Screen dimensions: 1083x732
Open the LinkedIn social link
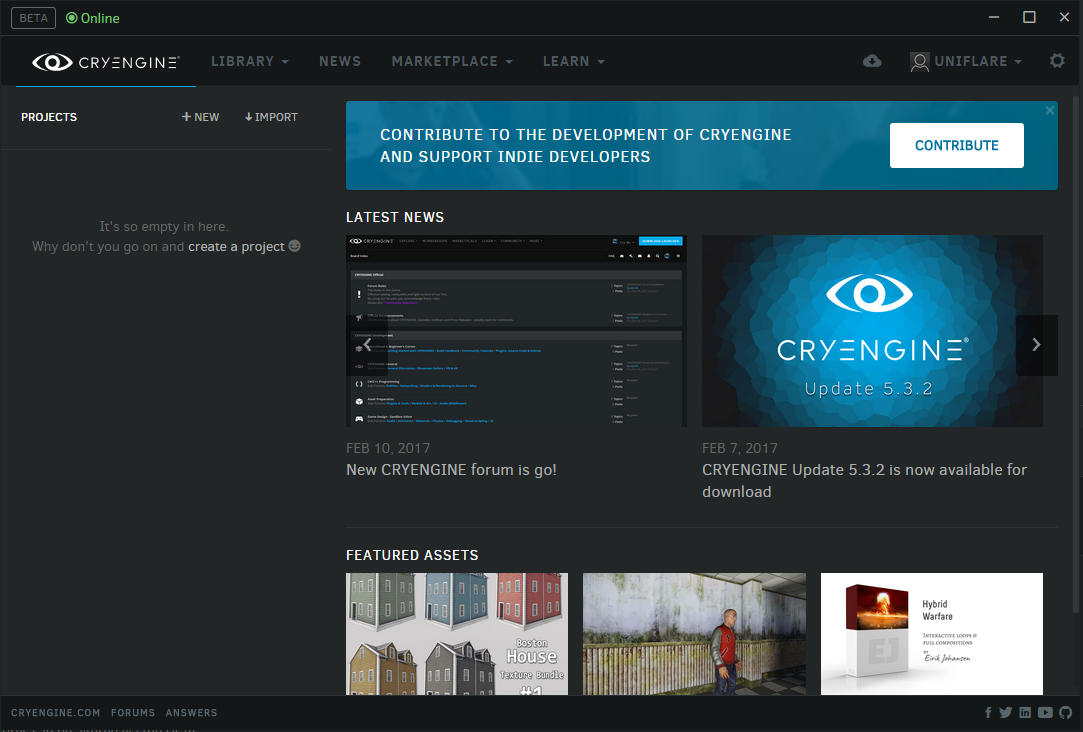(x=1025, y=713)
